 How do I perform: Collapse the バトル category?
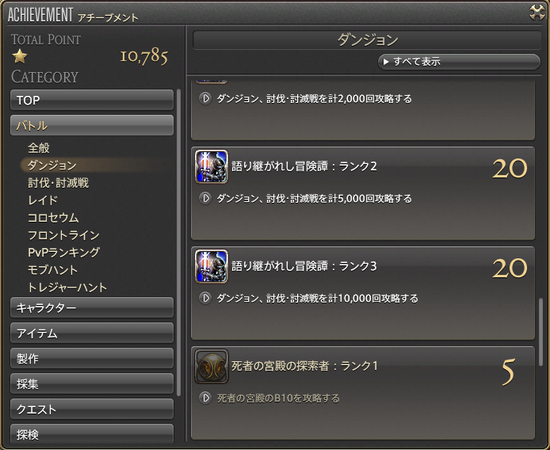pyautogui.click(x=92, y=126)
